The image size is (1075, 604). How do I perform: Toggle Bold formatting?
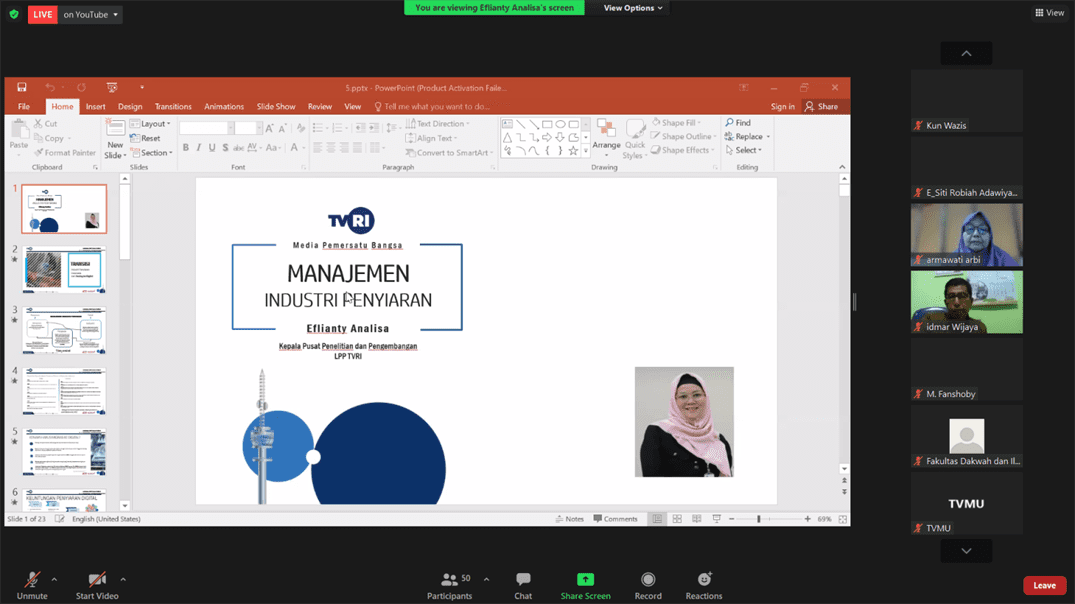pyautogui.click(x=186, y=147)
